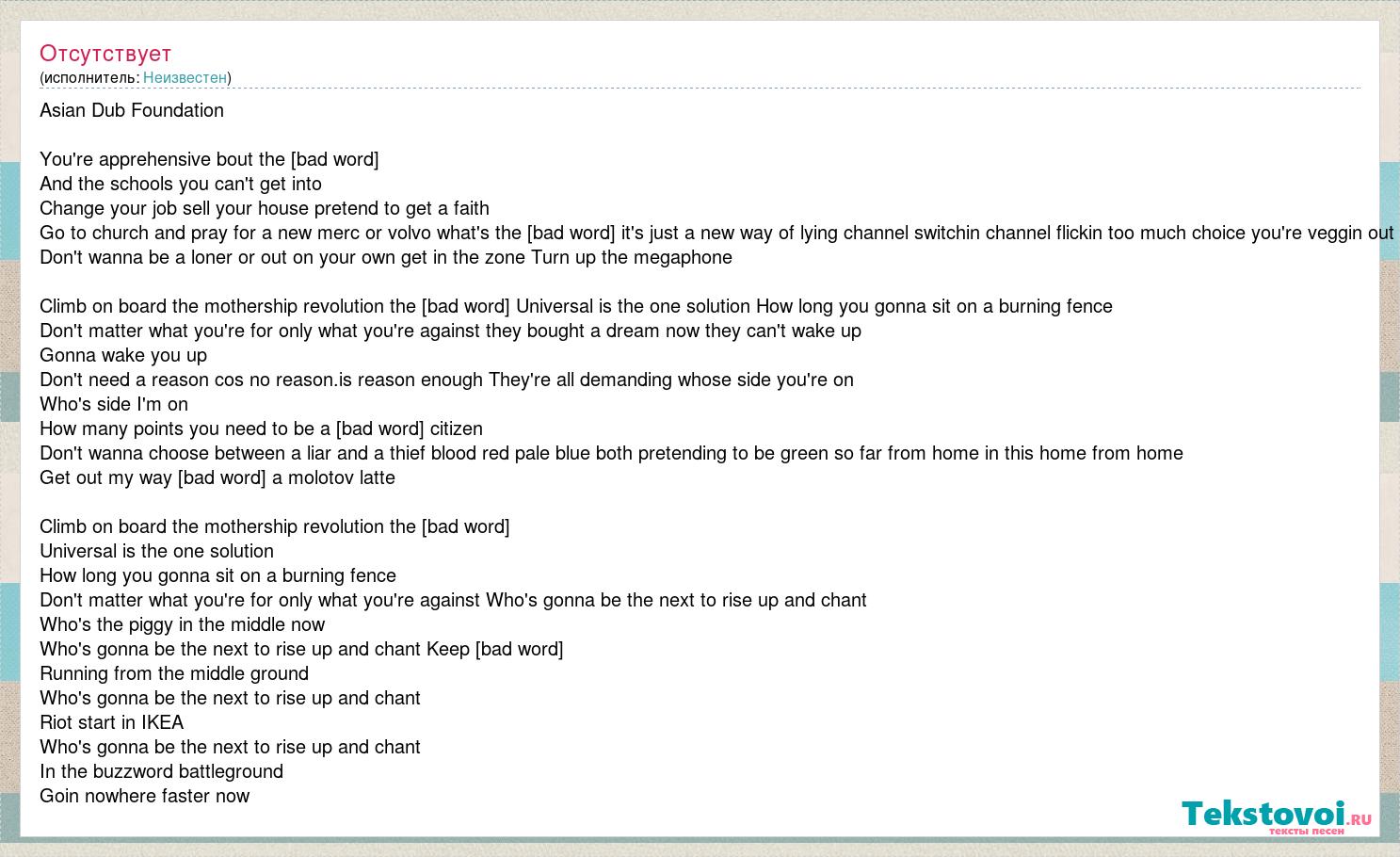Click the line 'In the buzzword battleground'
Screen dimensions: 1400x857
click(x=162, y=771)
